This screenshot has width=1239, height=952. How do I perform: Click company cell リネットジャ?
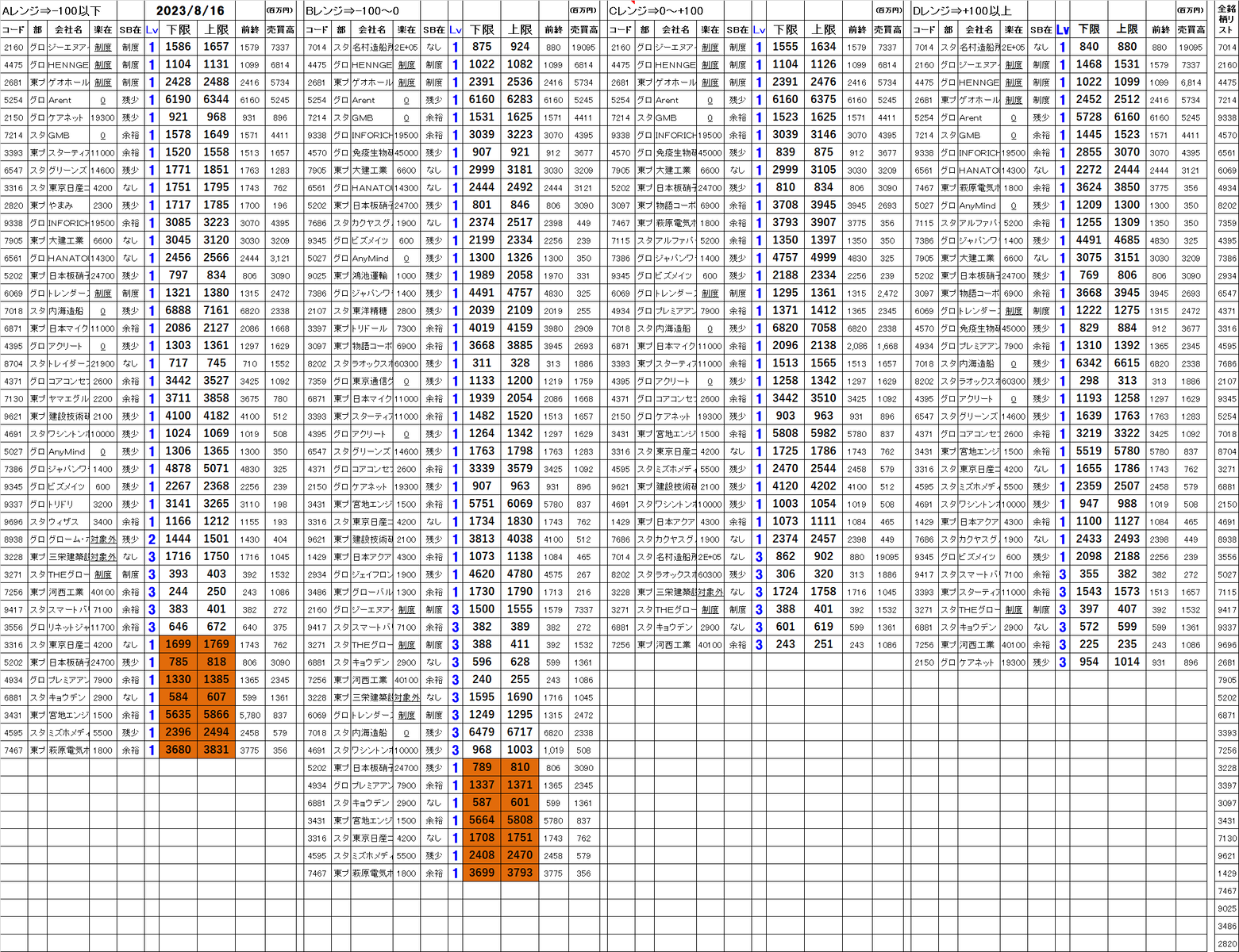tap(68, 628)
